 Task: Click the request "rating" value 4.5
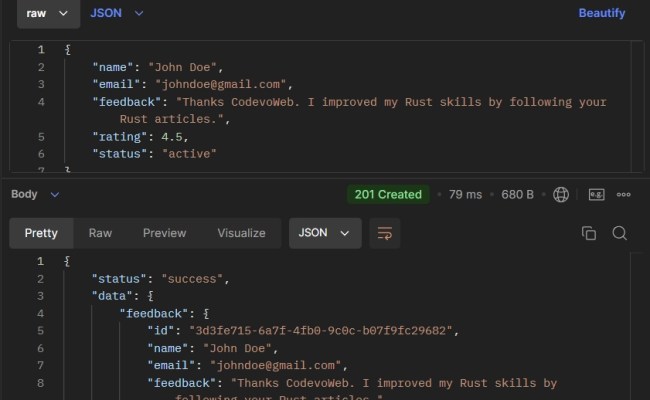pos(172,137)
